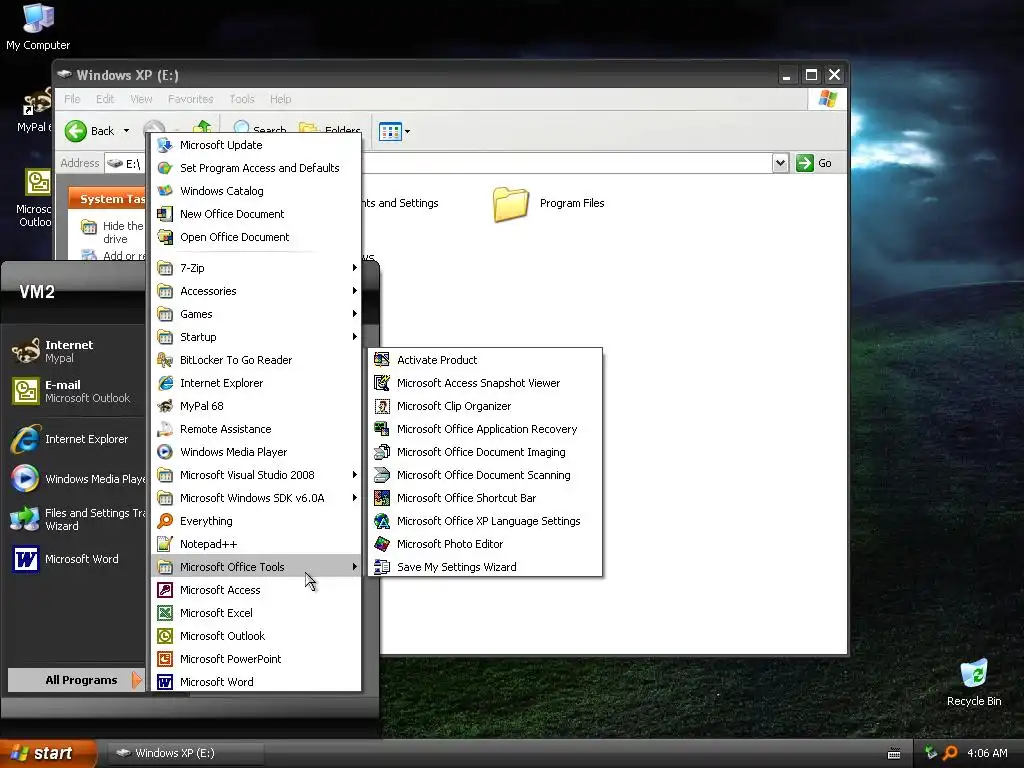
Task: Open the address bar dropdown in Explorer
Action: tap(780, 163)
